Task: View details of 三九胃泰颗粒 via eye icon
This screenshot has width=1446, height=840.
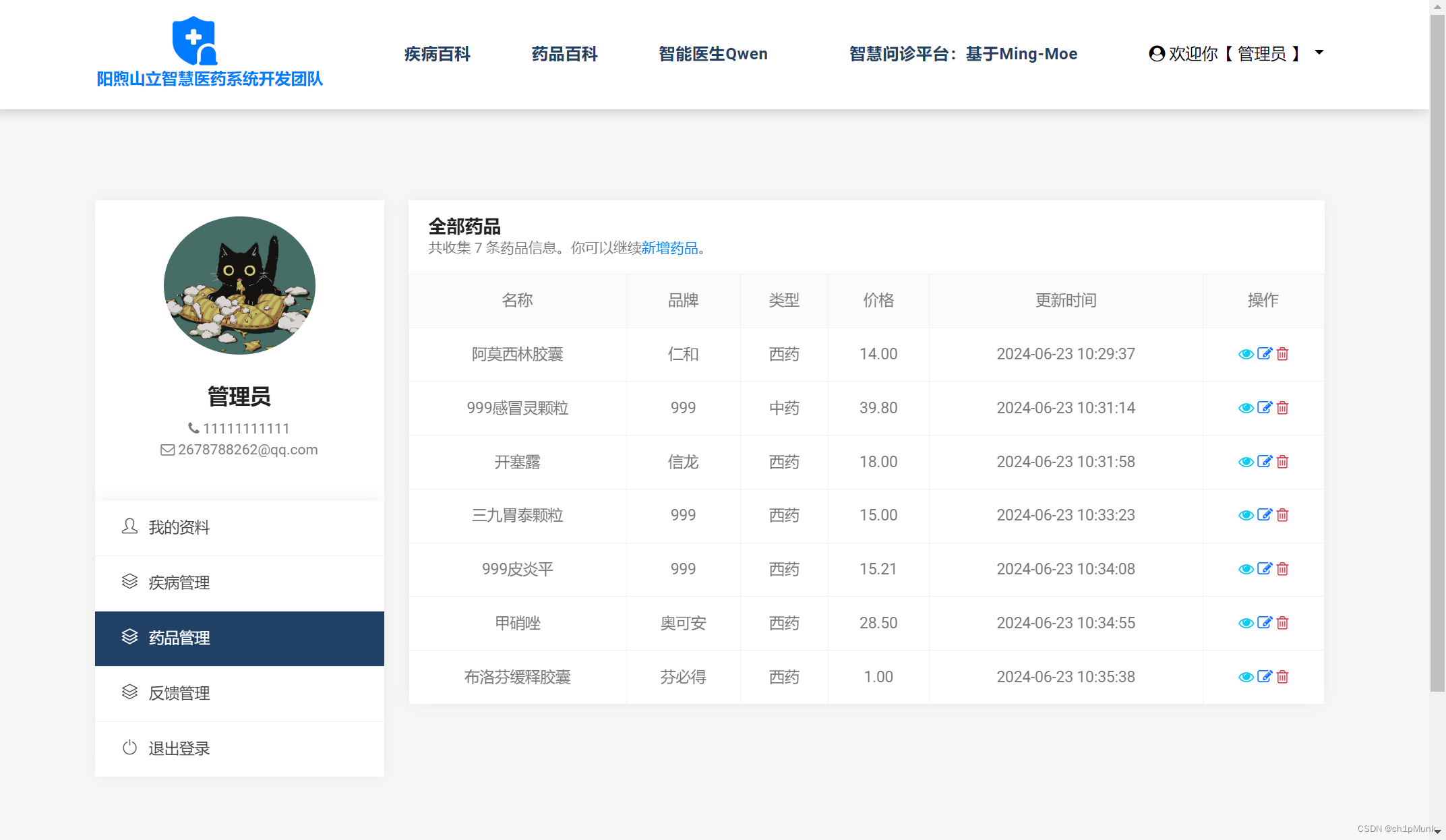Action: click(1246, 516)
